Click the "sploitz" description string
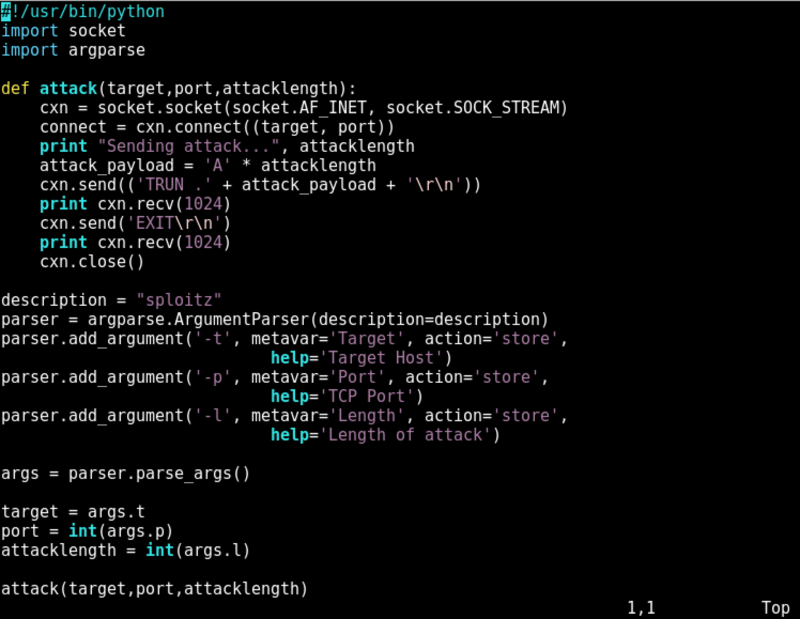Viewport: 800px width, 619px height. point(179,300)
